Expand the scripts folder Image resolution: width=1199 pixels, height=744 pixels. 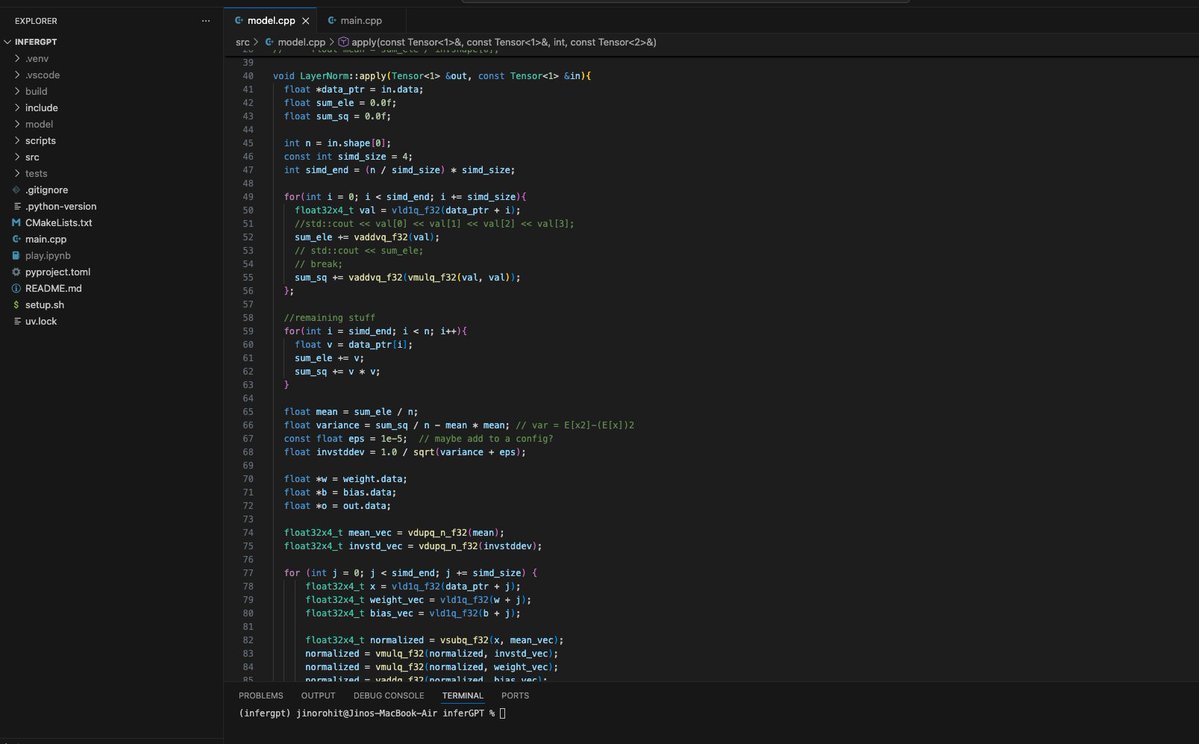[17, 141]
